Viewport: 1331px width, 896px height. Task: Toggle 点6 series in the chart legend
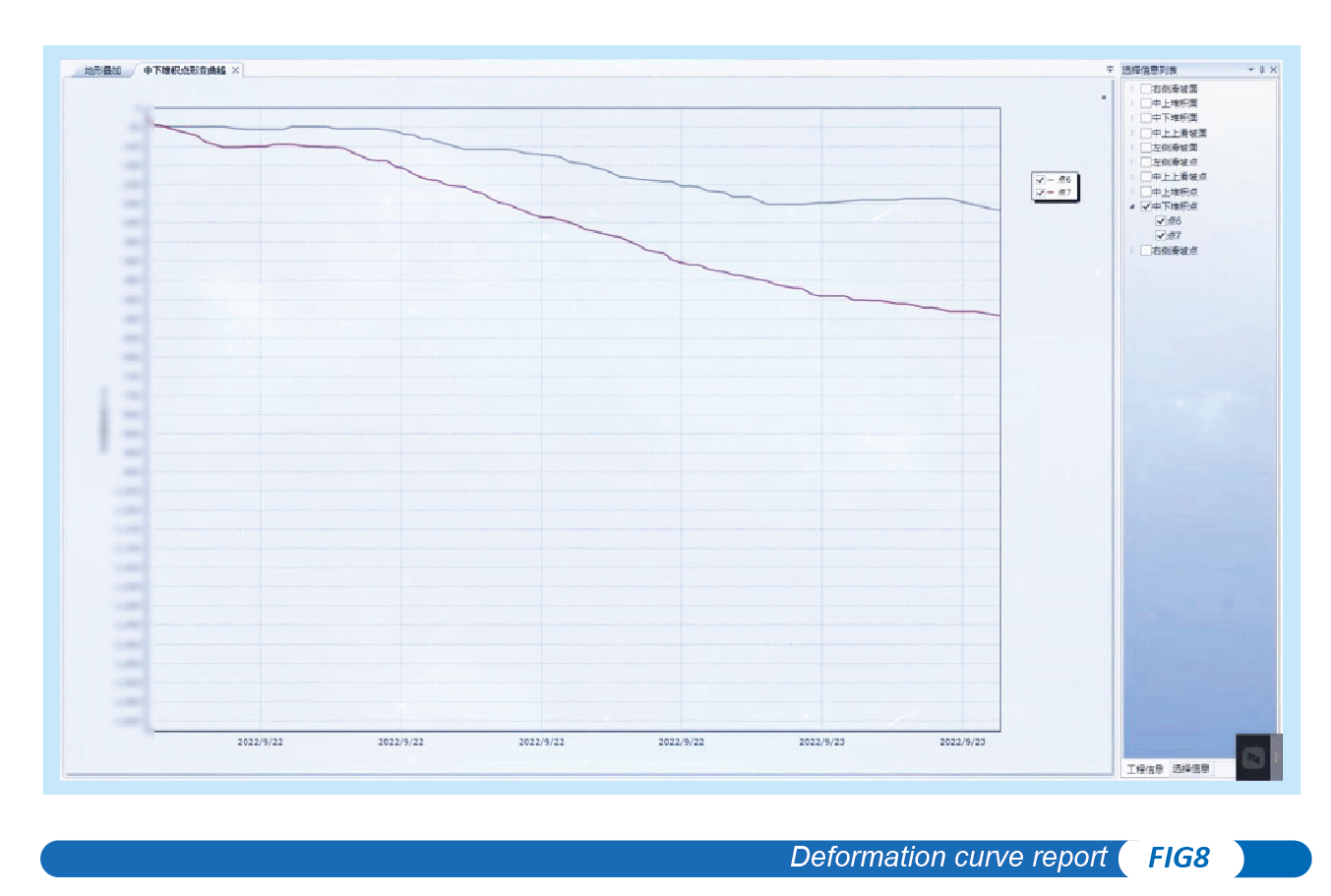(x=1041, y=180)
